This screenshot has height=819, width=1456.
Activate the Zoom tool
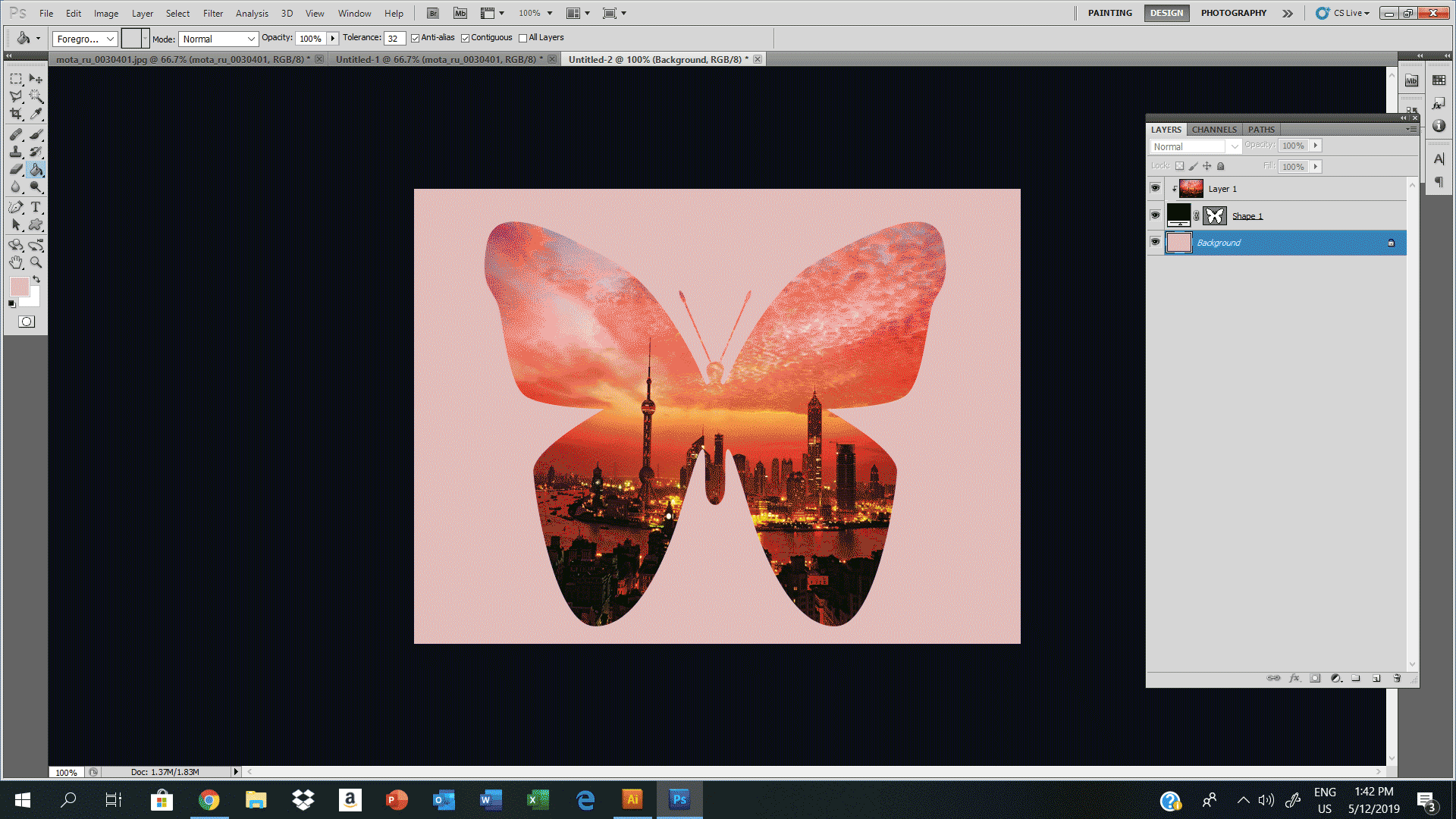coord(36,262)
